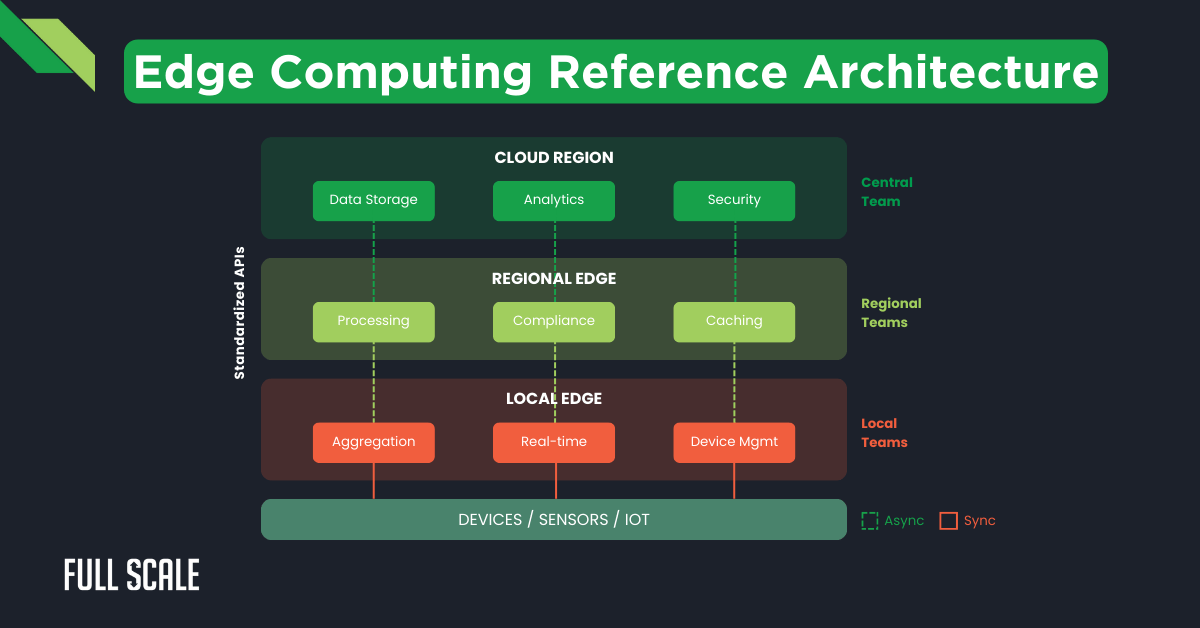The width and height of the screenshot is (1200, 628).
Task: Expand the Cloud Region section
Action: [554, 157]
